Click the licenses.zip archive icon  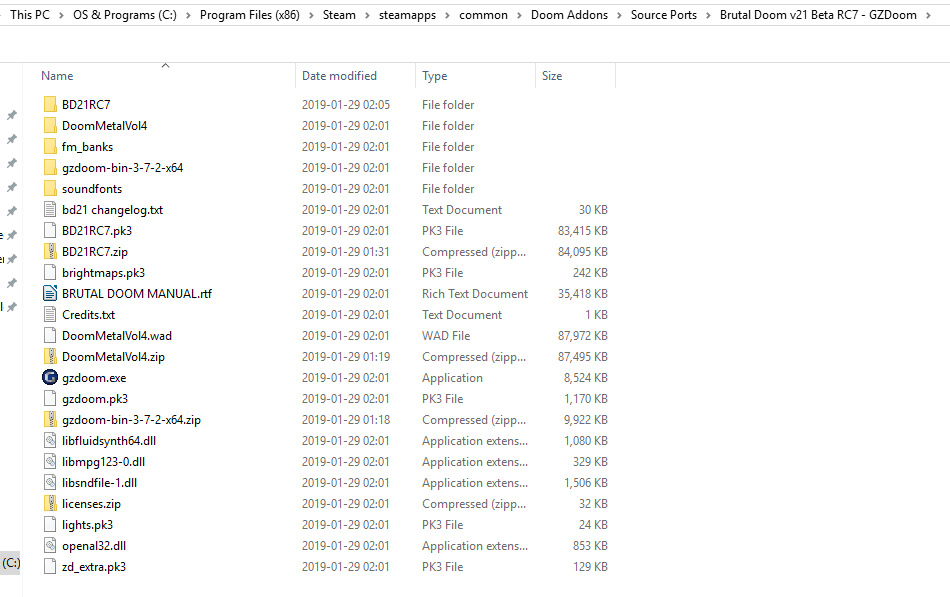(x=50, y=504)
